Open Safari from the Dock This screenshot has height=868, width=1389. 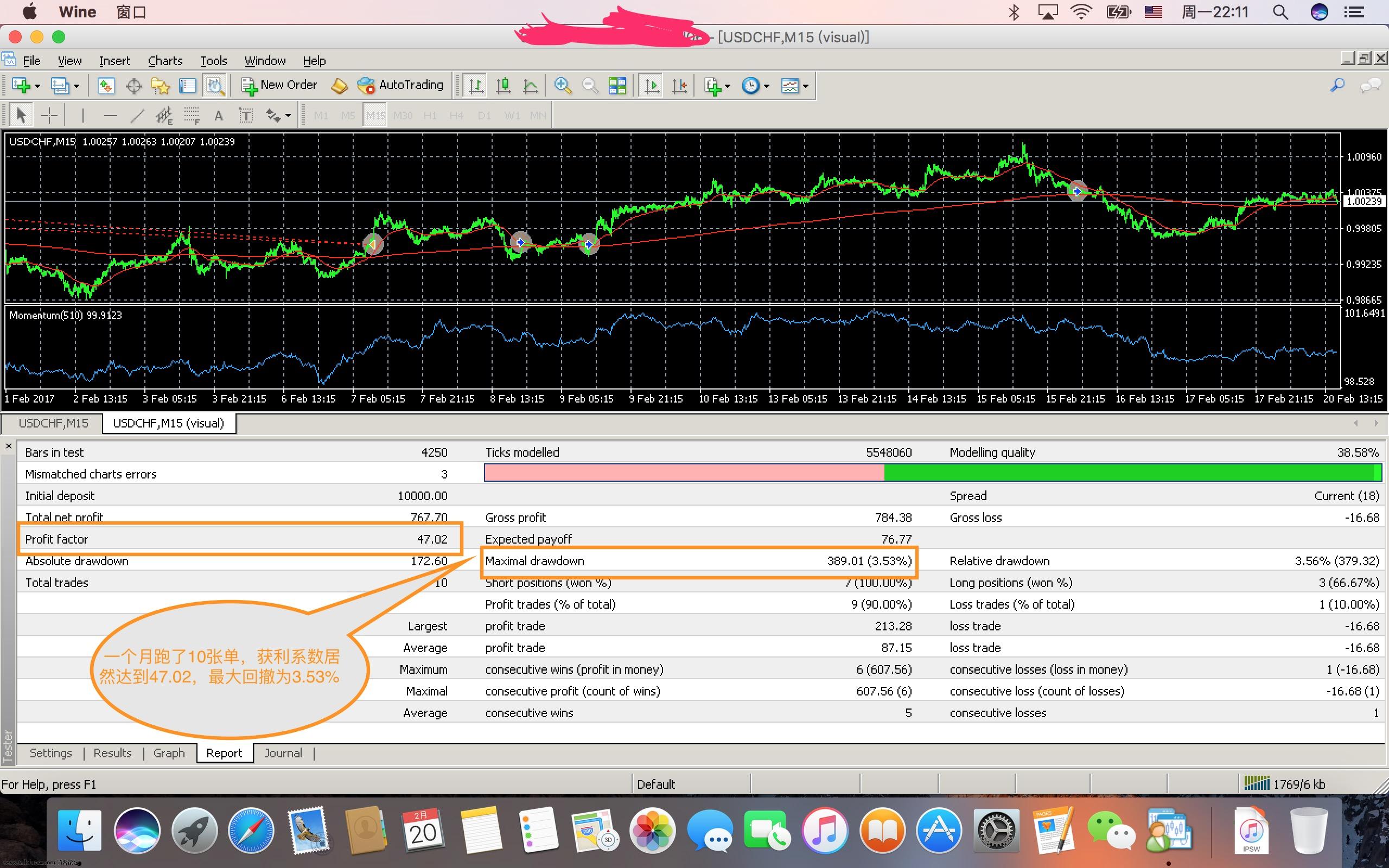pyautogui.click(x=251, y=830)
